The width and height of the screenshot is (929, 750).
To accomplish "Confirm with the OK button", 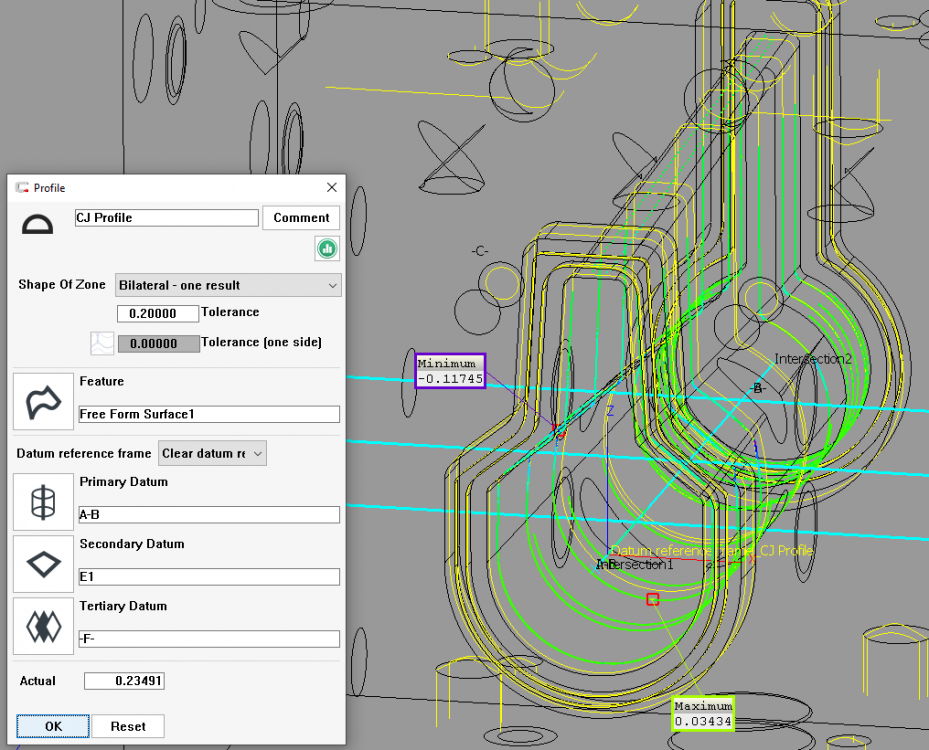I will (x=53, y=726).
